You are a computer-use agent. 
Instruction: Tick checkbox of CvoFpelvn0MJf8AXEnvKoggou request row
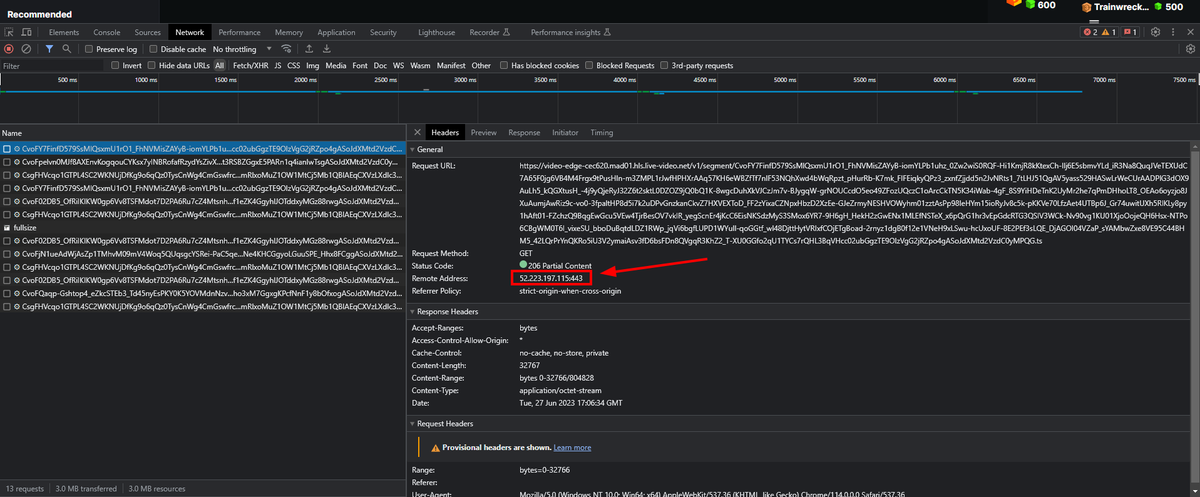coord(6,160)
